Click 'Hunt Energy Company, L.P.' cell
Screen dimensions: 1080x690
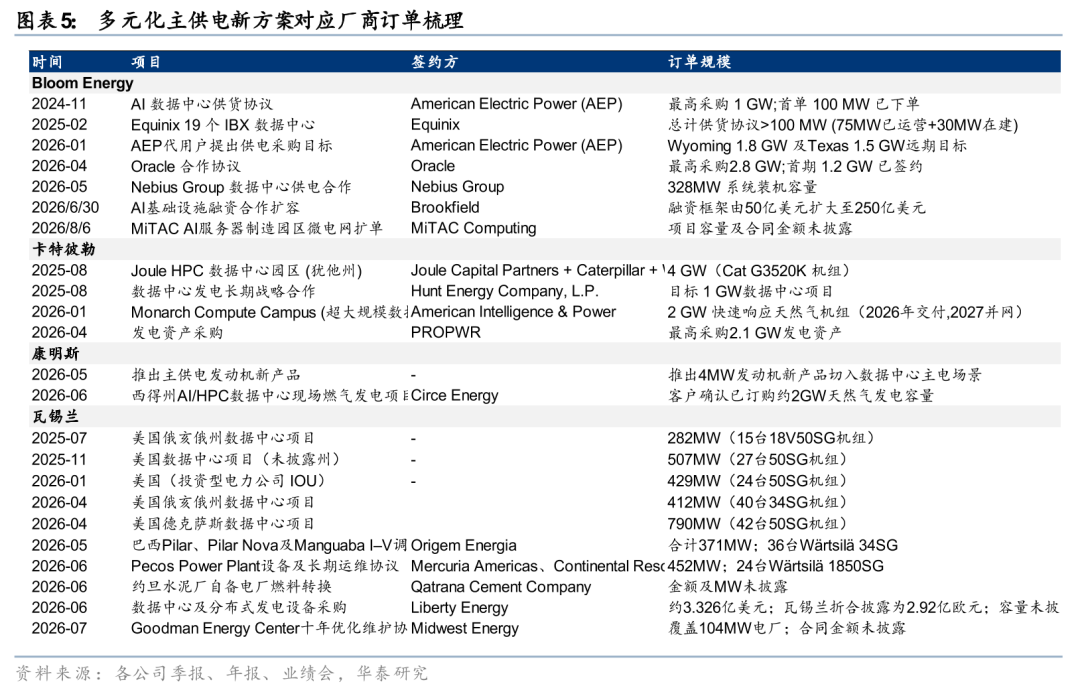[x=505, y=291]
